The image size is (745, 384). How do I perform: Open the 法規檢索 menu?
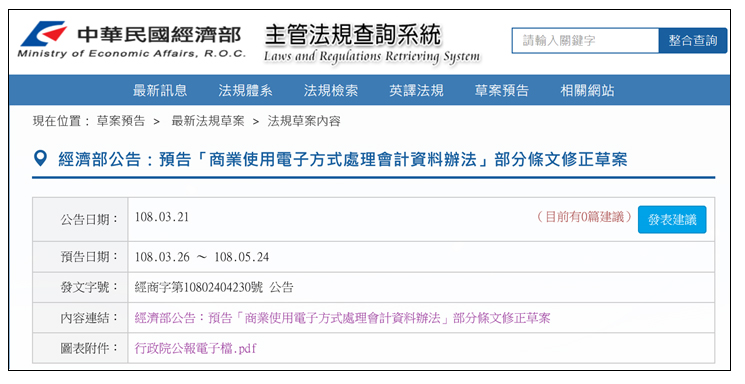(331, 90)
